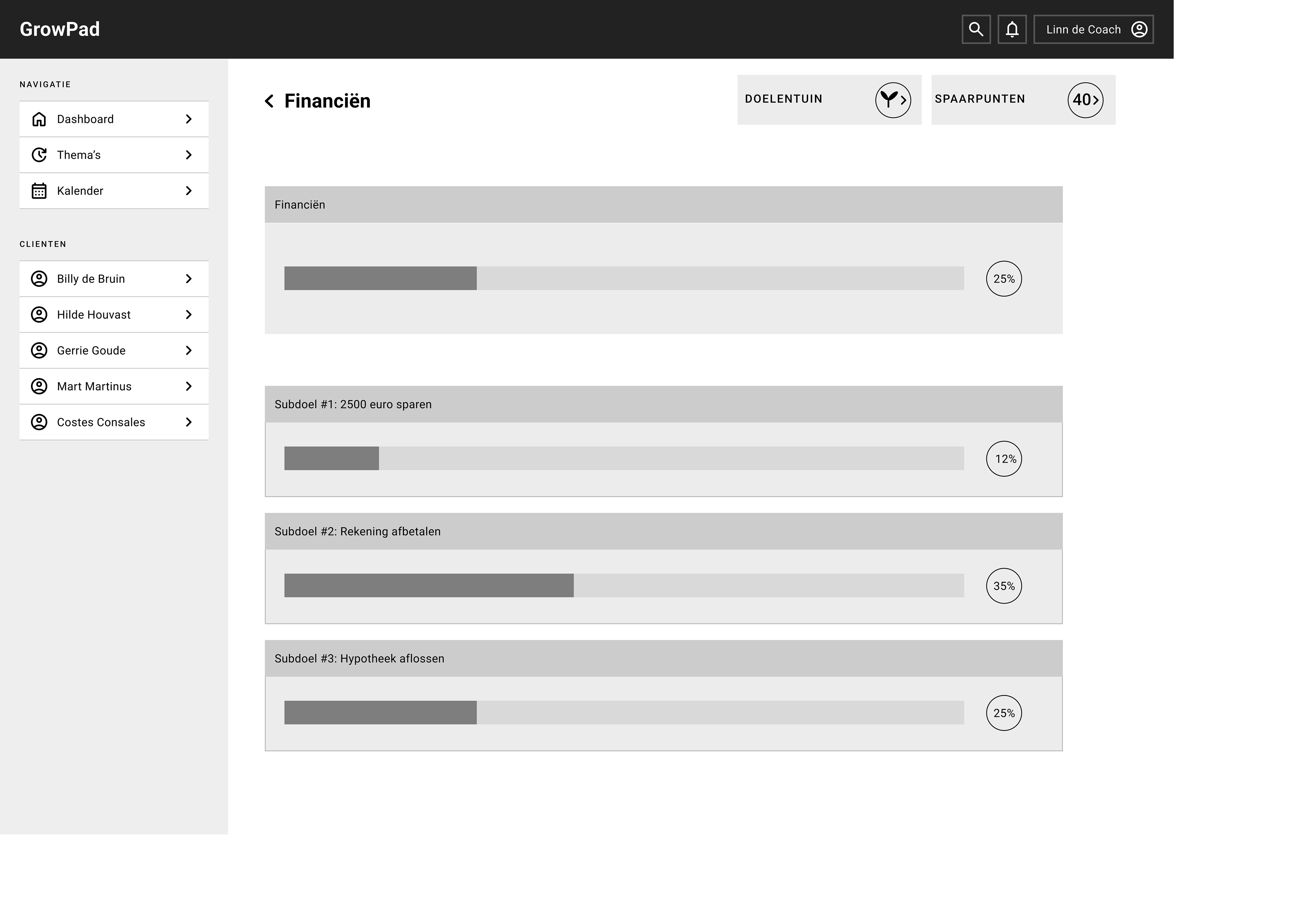Image resolution: width=1300 pixels, height=924 pixels.
Task: Open Thema's menu item
Action: pyautogui.click(x=114, y=155)
